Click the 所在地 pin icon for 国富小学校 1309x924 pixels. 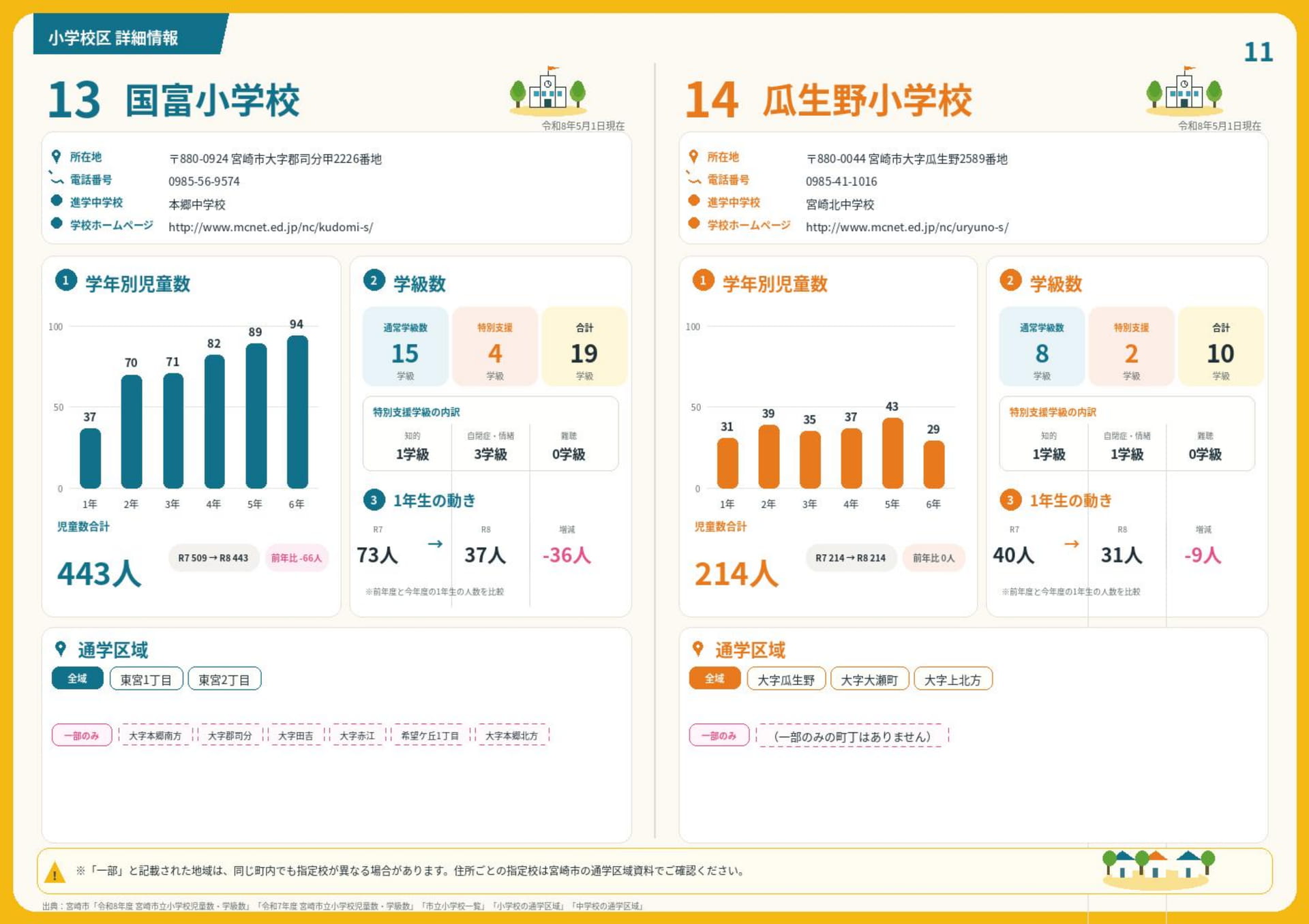(x=56, y=157)
